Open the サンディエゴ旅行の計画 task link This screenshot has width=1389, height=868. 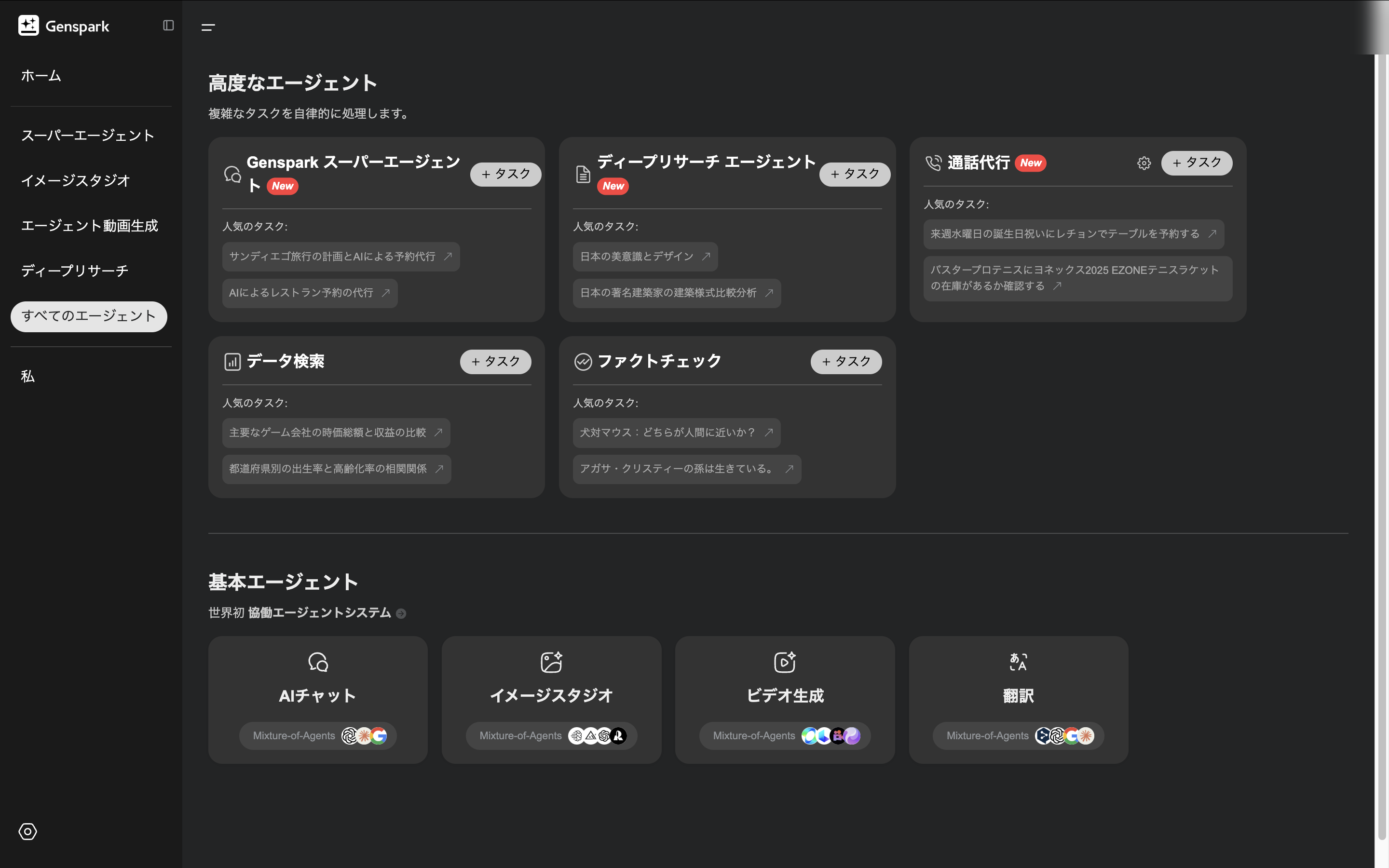pyautogui.click(x=340, y=257)
